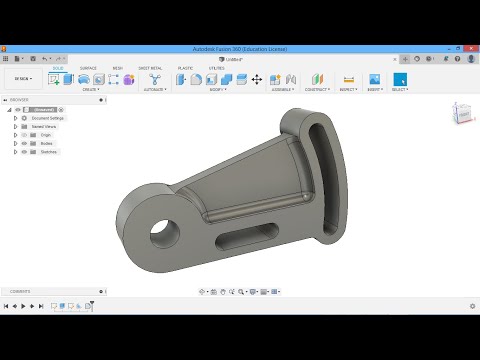480x360 pixels.
Task: Click the Undo arrow
Action: [44, 59]
